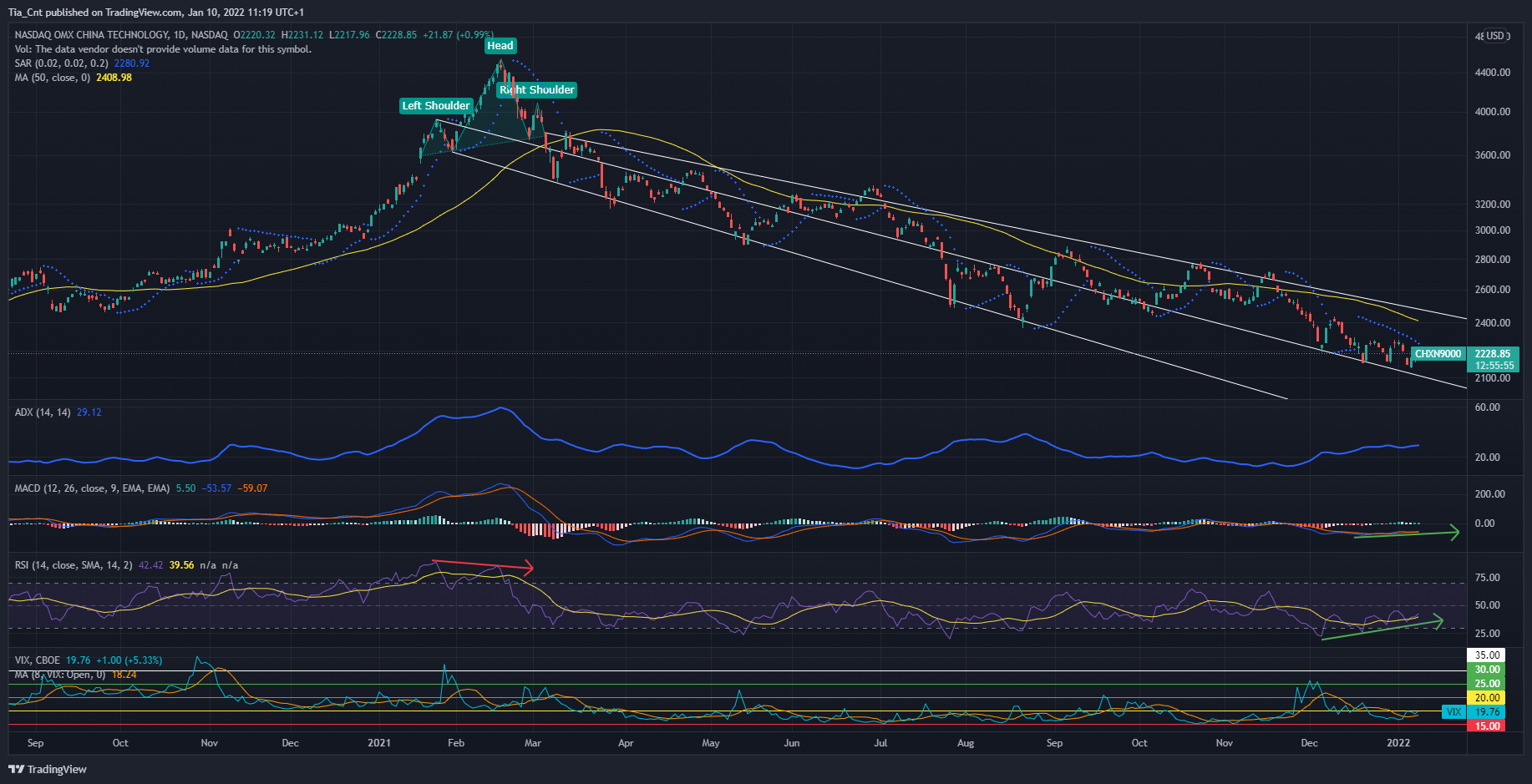Click the MACD 0.00 scale label
Screen dimensions: 1532x784
[x=1484, y=524]
